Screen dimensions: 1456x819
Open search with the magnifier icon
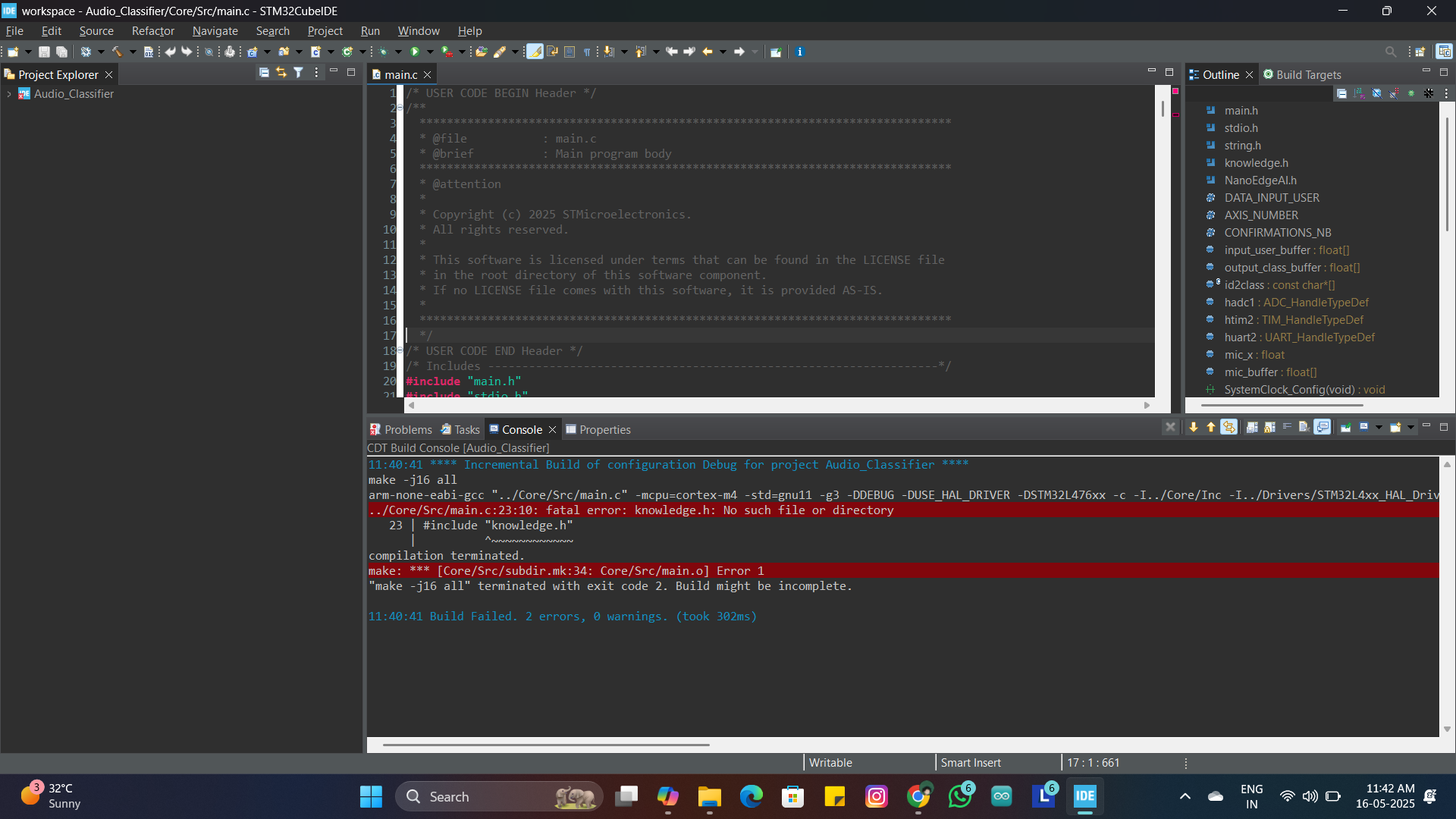coord(1391,52)
